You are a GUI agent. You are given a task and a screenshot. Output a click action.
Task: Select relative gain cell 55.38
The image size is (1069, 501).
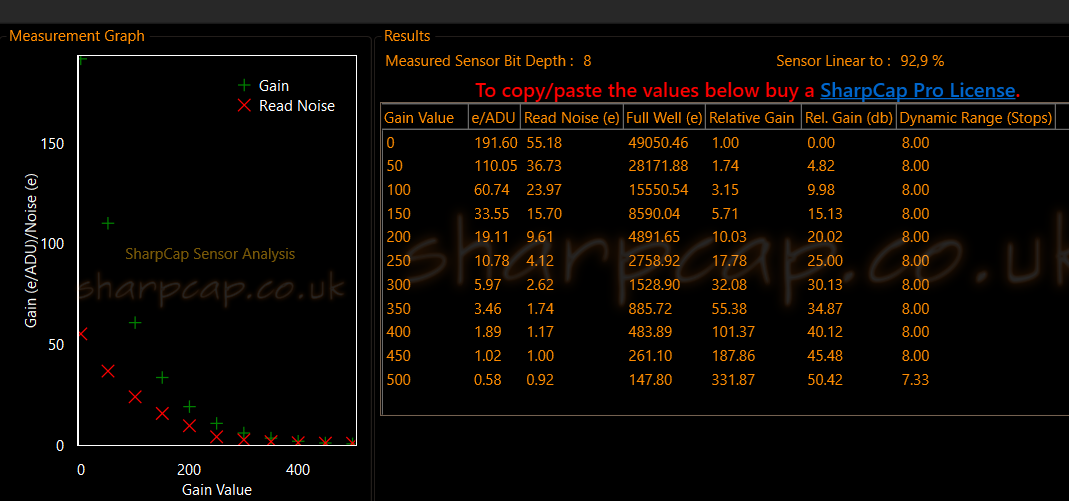point(729,308)
